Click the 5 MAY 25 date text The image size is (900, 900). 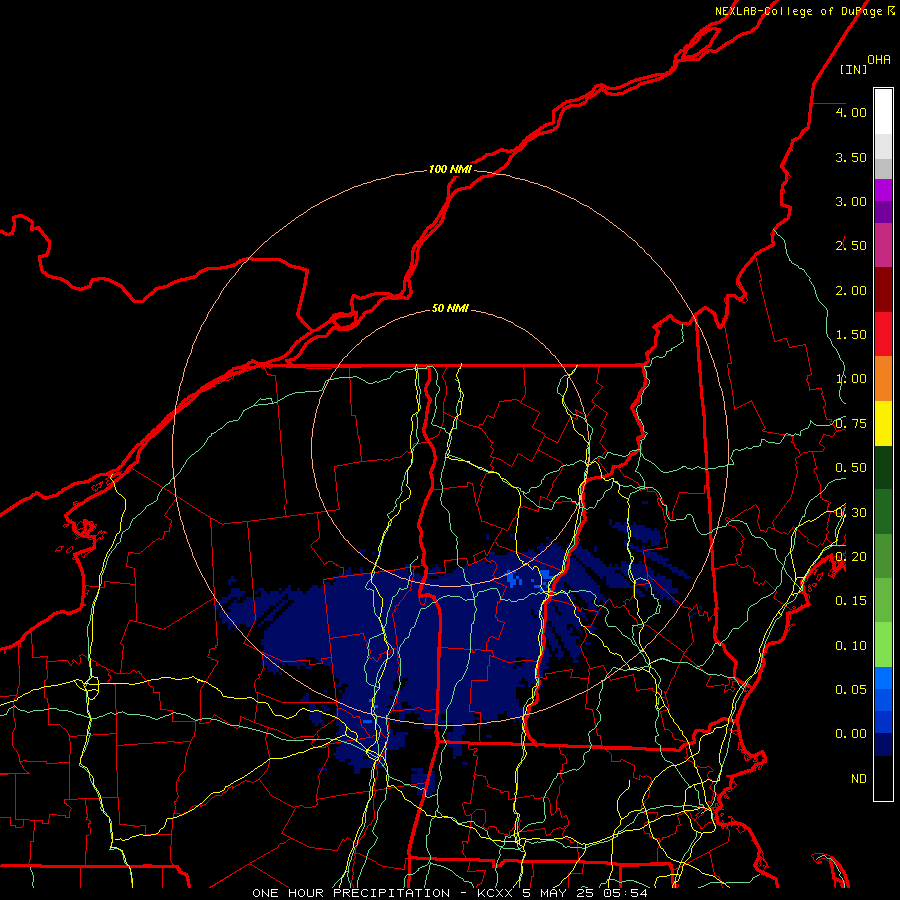558,893
